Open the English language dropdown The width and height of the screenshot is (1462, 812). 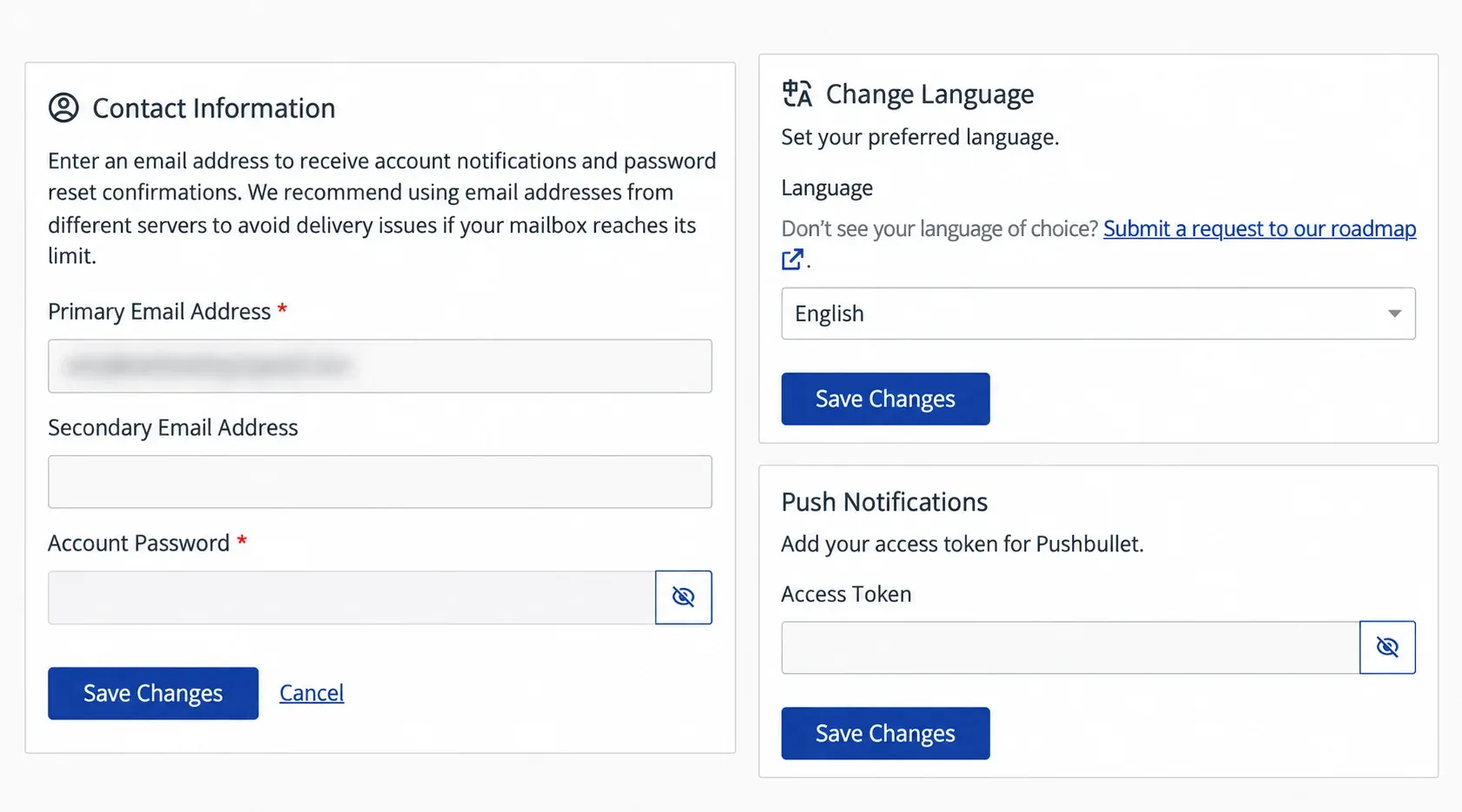(1098, 314)
